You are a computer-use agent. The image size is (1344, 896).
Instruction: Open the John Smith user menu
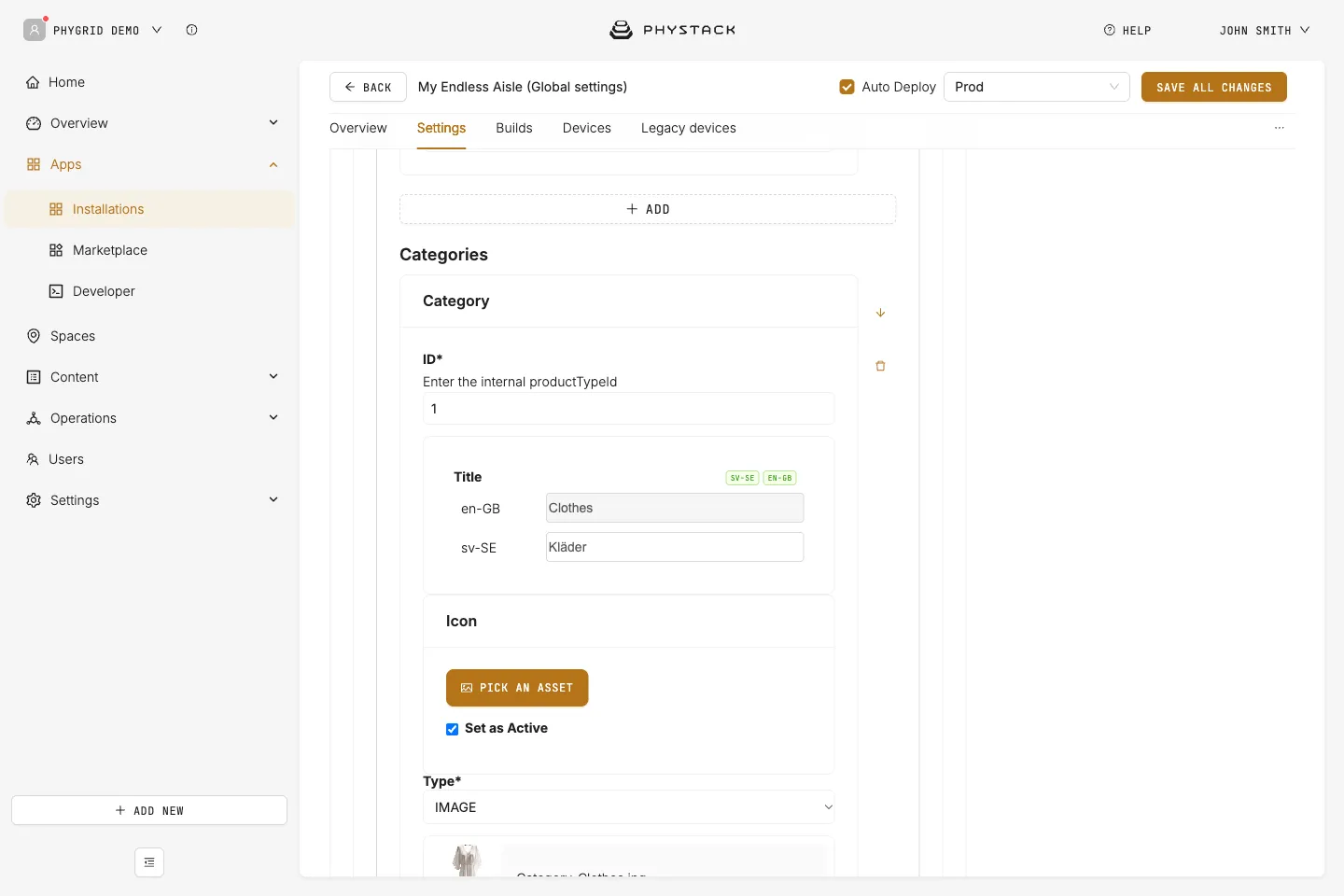coord(1265,31)
